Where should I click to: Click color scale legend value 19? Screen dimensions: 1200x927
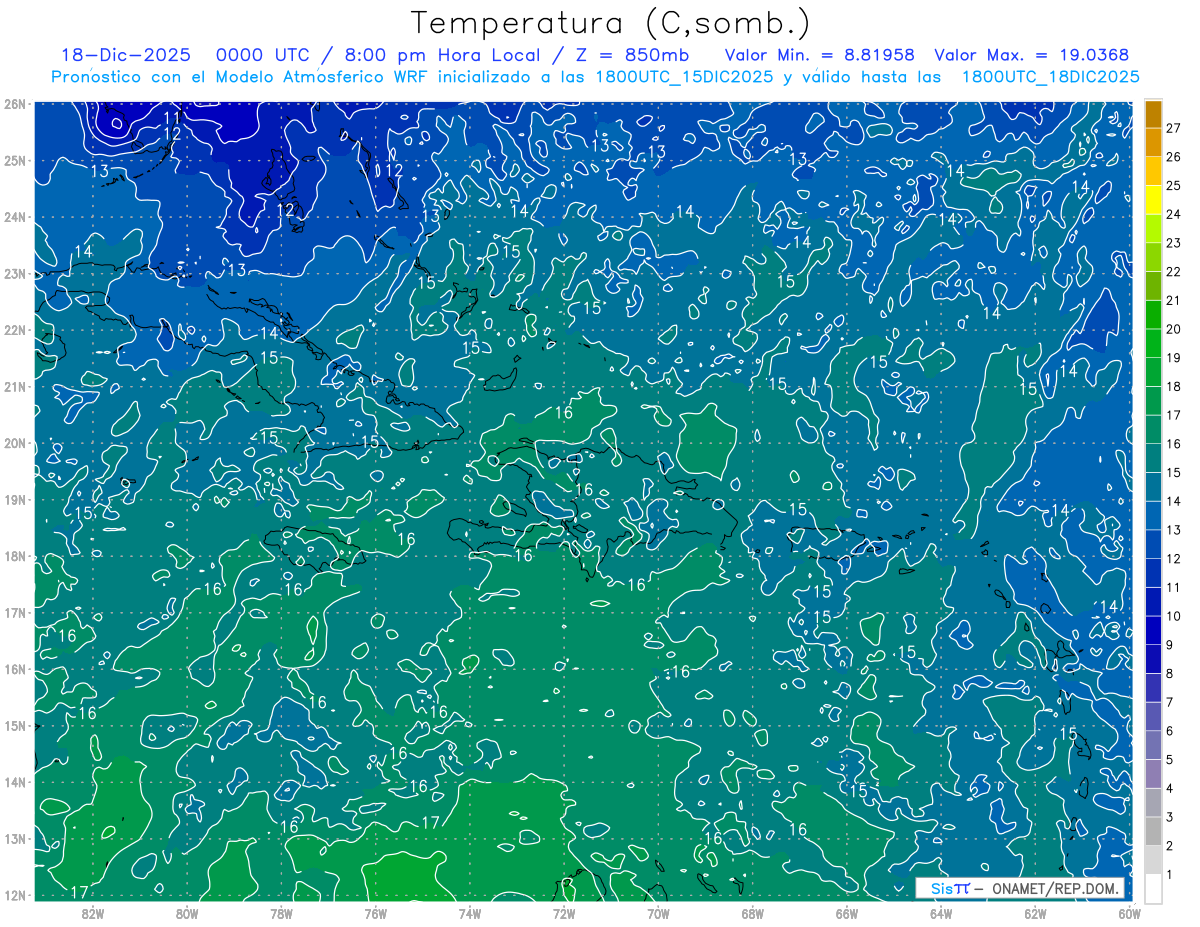(x=1174, y=358)
